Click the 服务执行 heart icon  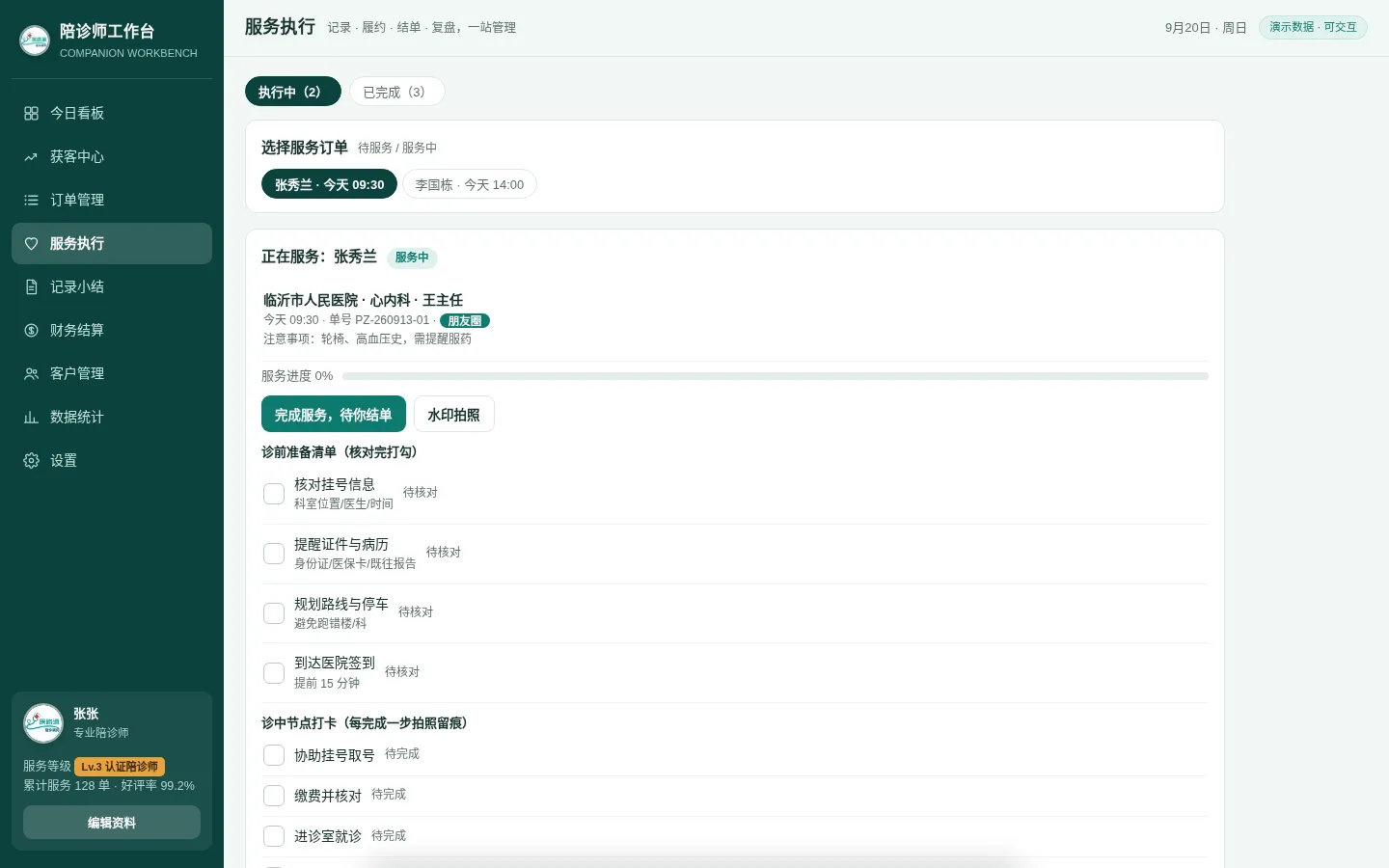coord(31,243)
